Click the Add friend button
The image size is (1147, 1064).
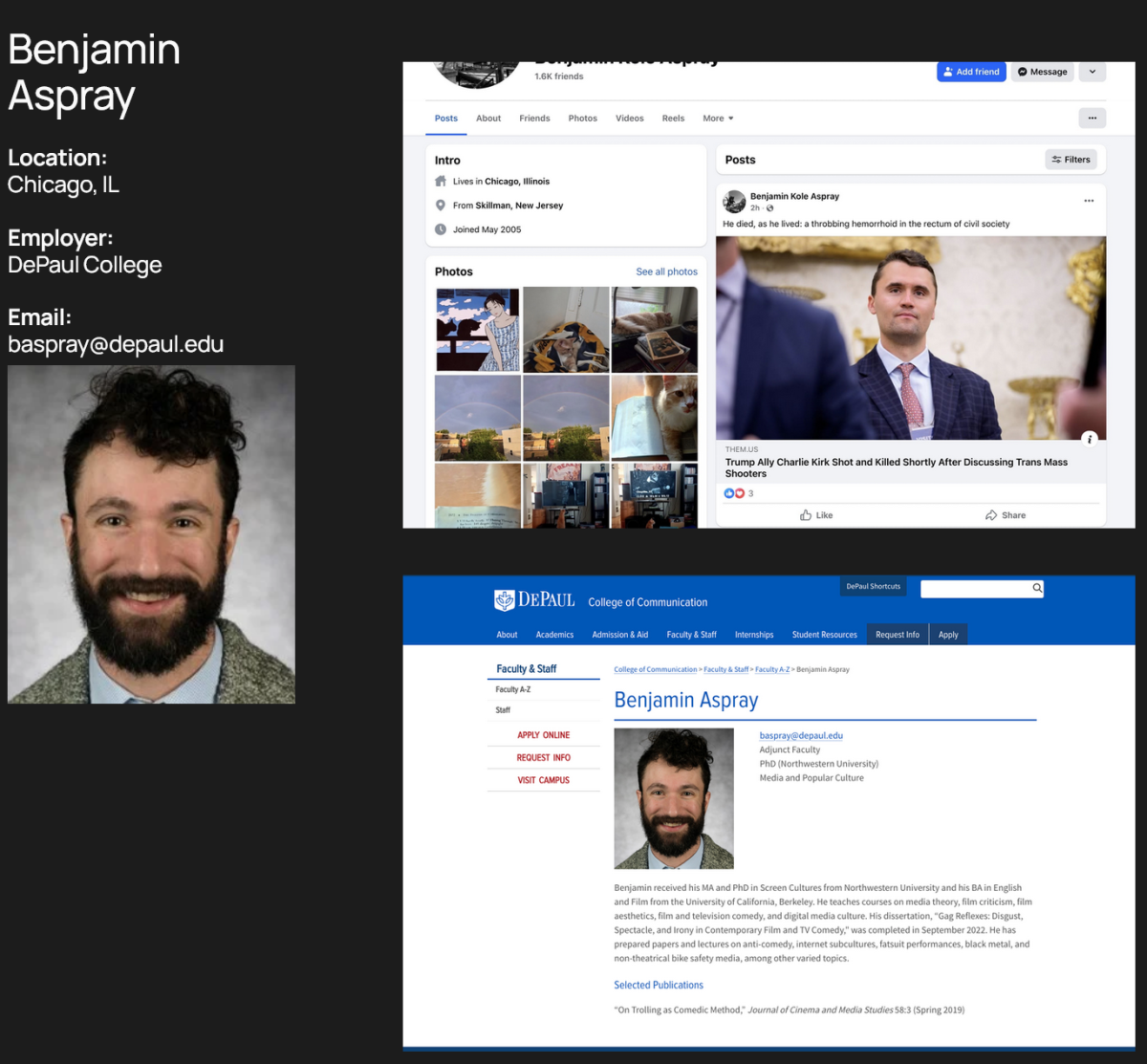pos(971,72)
